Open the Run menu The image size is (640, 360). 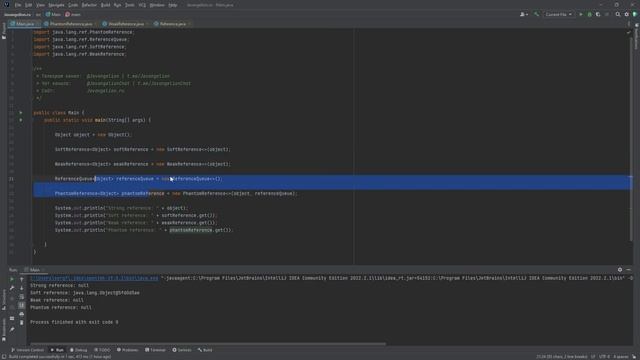pyautogui.click(x=118, y=5)
